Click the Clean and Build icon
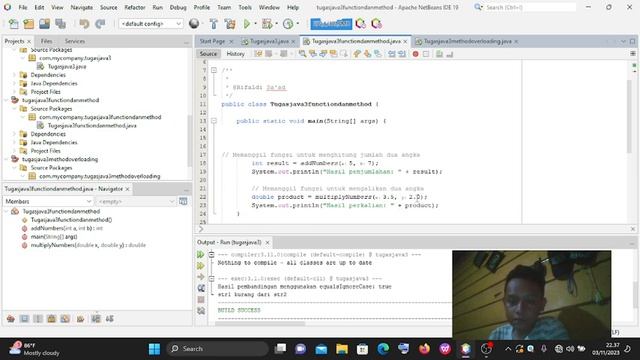The image size is (640, 360). click(x=230, y=24)
